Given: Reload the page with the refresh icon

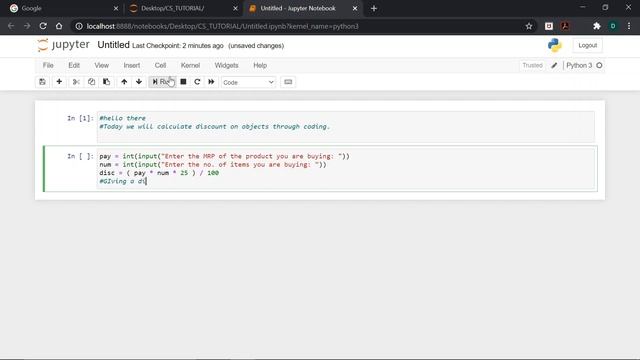Looking at the screenshot, I should click(x=43, y=26).
